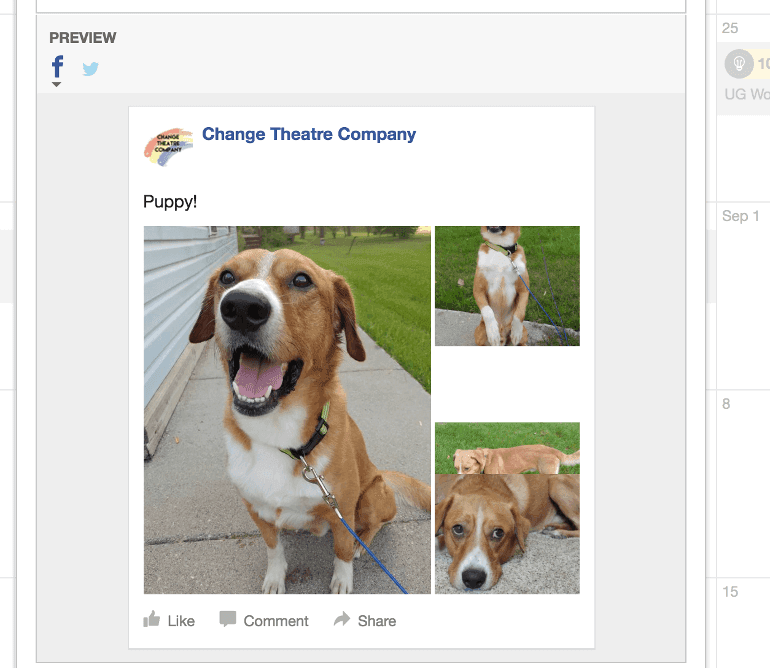Click the small caret below the Facebook icon
This screenshot has height=668, width=770.
tap(57, 85)
